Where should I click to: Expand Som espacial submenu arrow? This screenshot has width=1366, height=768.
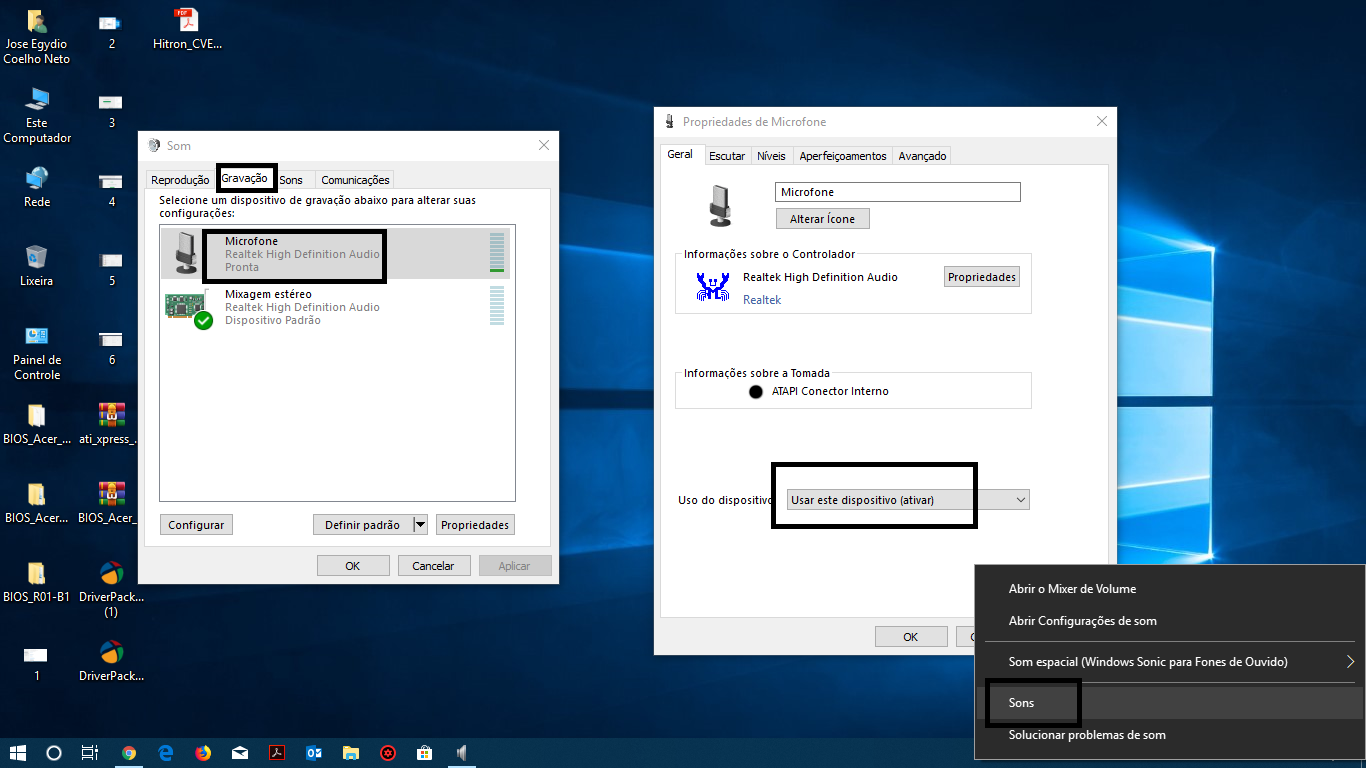[x=1350, y=662]
